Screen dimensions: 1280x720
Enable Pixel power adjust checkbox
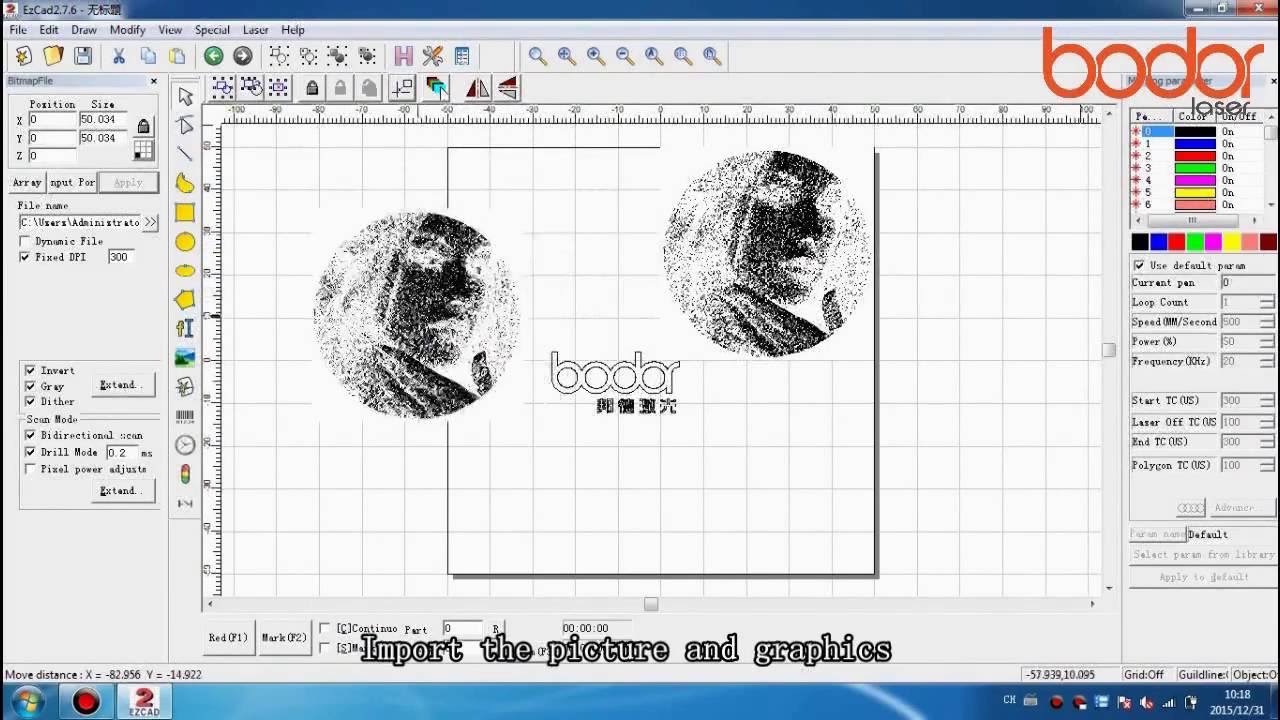click(30, 469)
